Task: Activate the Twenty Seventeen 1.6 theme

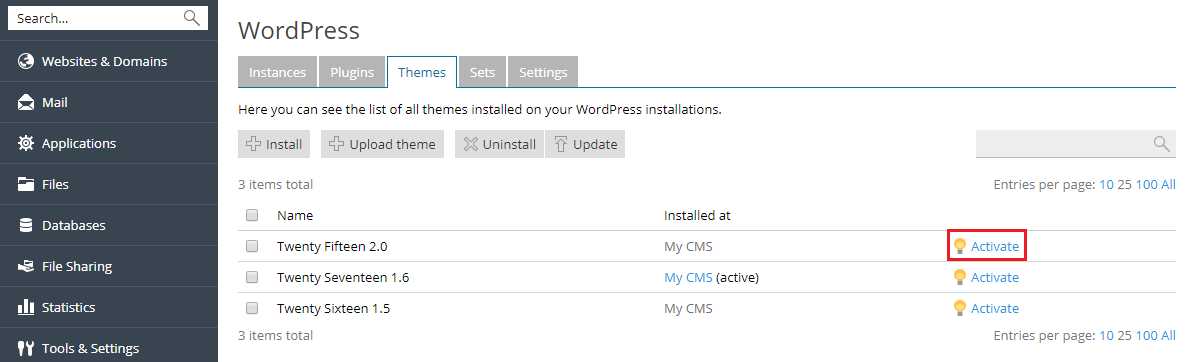Action: point(995,277)
